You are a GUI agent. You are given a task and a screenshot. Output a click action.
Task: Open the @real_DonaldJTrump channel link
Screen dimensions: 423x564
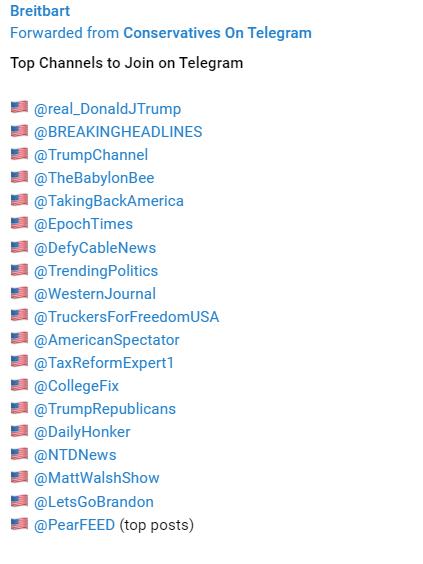(x=107, y=109)
